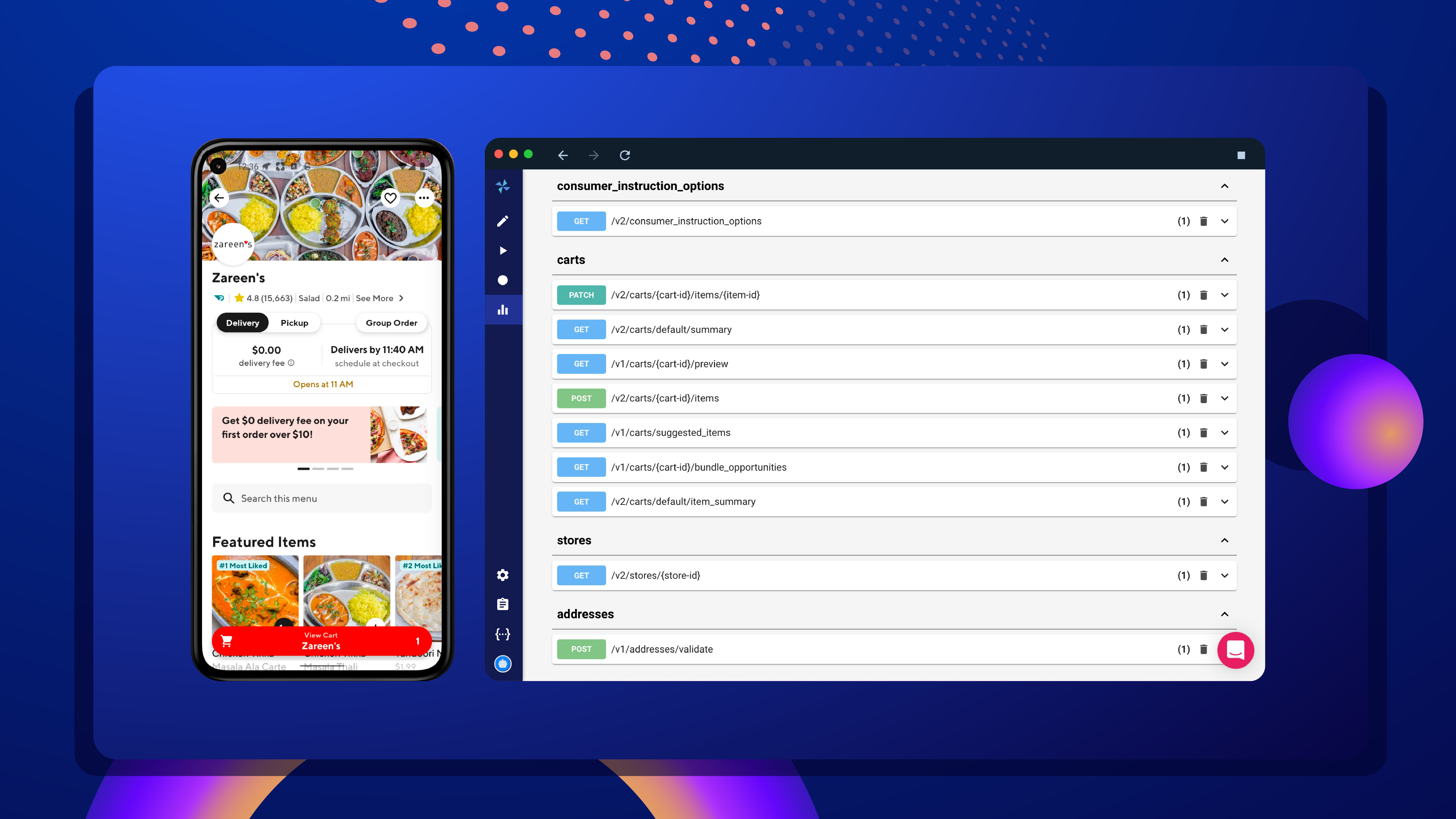The width and height of the screenshot is (1456, 819).
Task: Open the settings gear in sidebar
Action: (503, 575)
